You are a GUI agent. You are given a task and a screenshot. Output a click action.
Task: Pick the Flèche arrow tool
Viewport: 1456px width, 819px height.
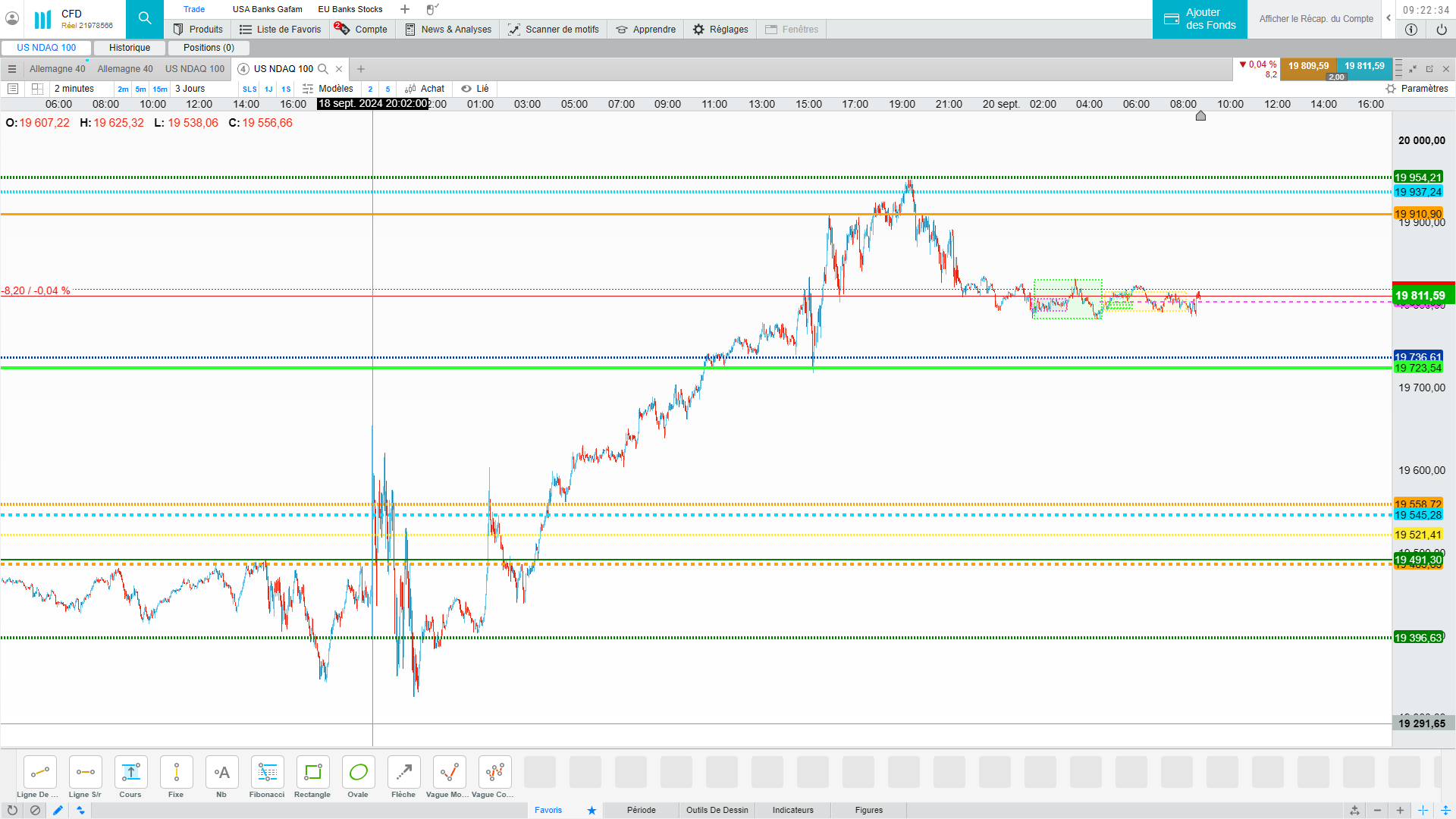(x=403, y=773)
